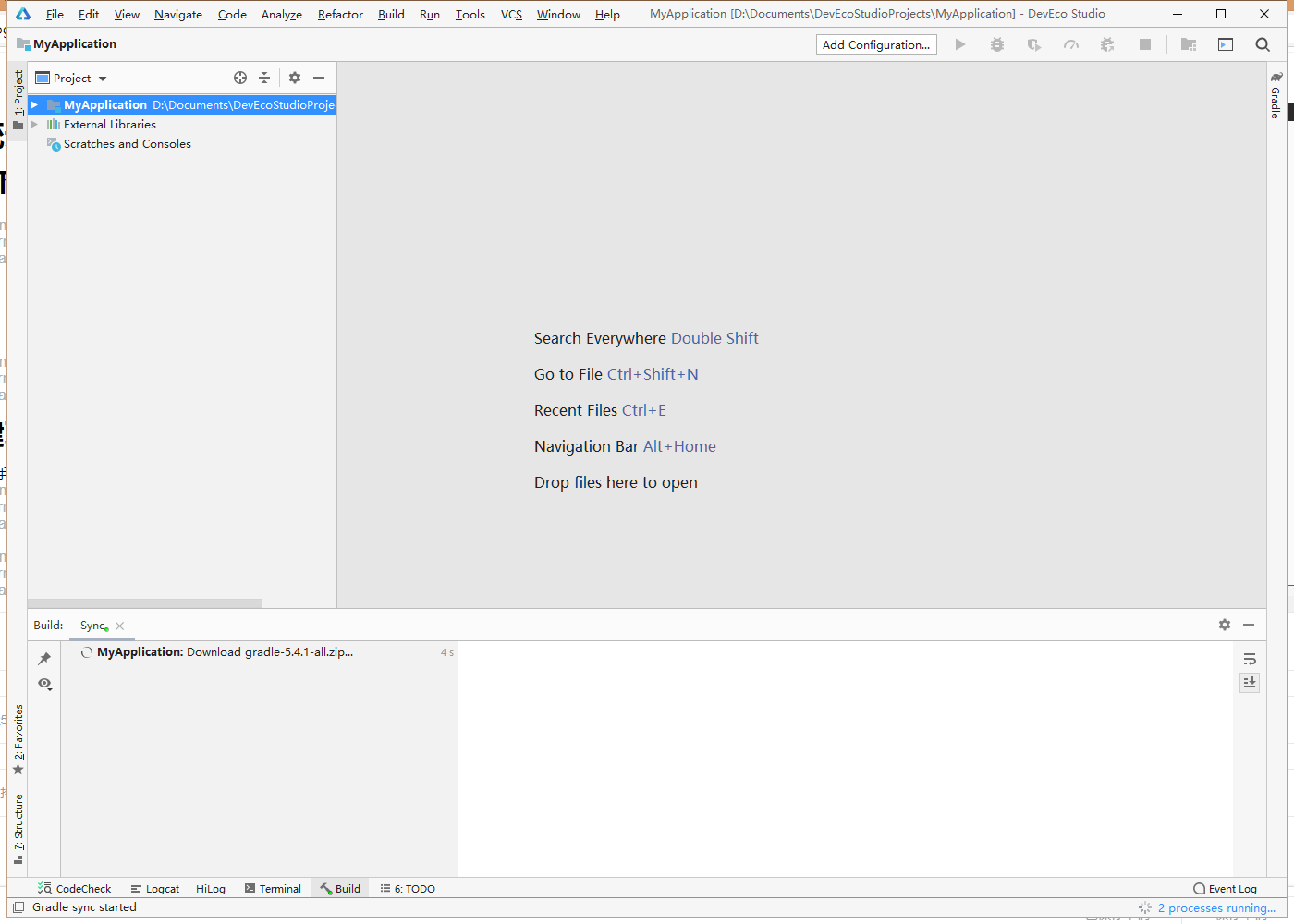Select External Libraries label in project tree
Viewport: 1294px width, 924px height.
click(110, 125)
